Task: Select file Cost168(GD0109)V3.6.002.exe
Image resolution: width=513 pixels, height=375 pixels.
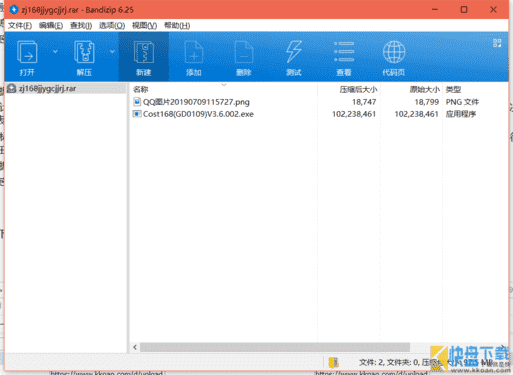Action: (198, 114)
